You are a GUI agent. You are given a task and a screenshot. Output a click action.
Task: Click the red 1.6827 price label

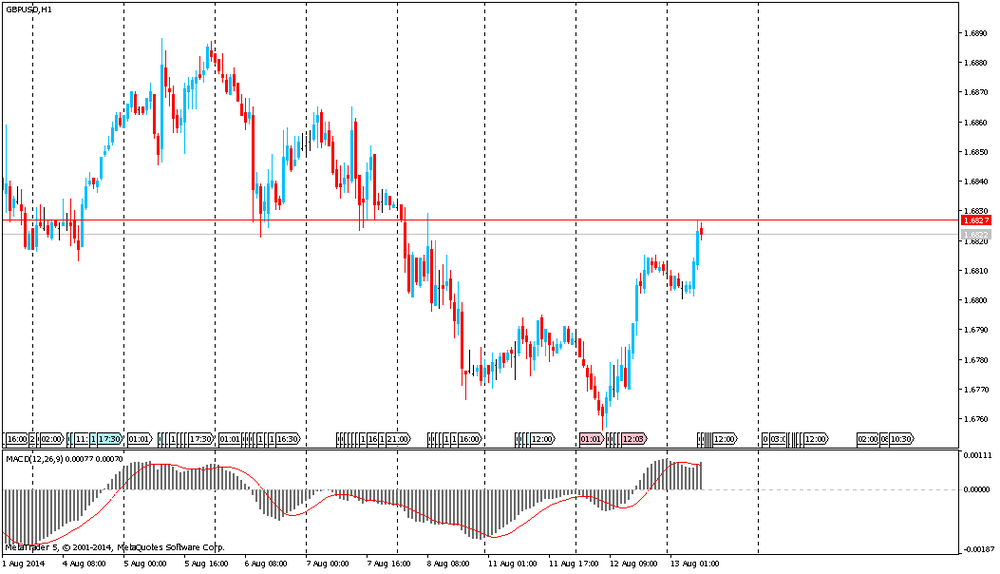[x=975, y=220]
